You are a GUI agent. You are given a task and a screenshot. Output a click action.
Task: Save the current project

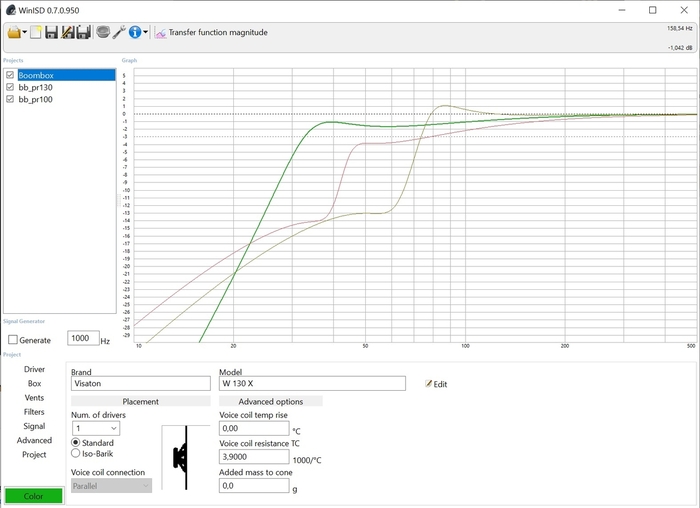[x=51, y=33]
